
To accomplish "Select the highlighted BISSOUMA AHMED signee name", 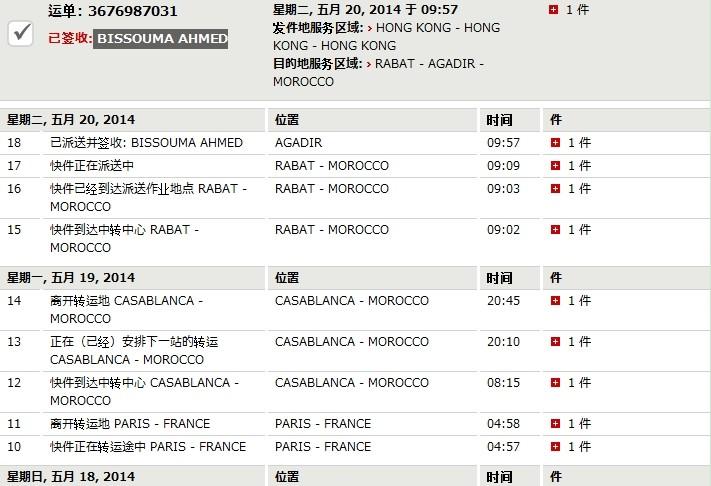I will tap(160, 40).
